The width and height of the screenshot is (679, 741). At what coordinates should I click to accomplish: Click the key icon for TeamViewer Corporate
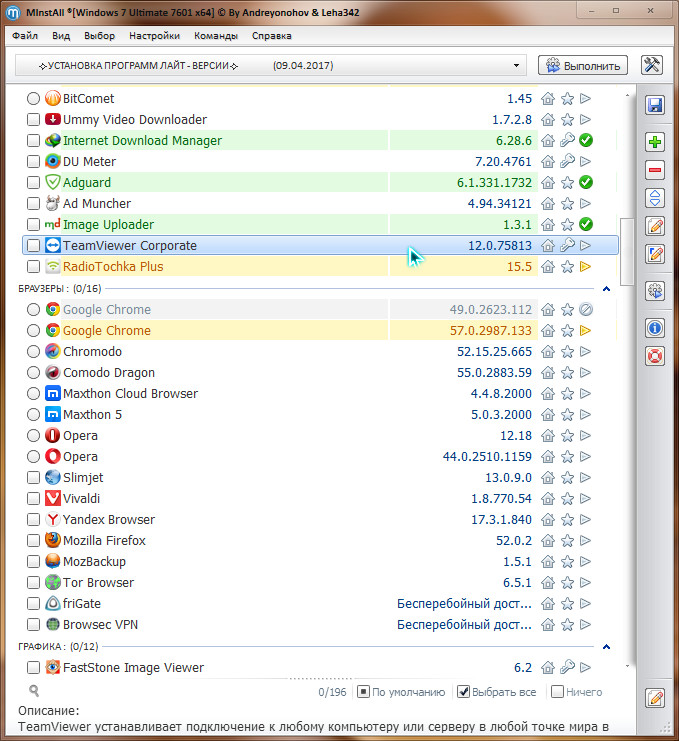pos(567,245)
